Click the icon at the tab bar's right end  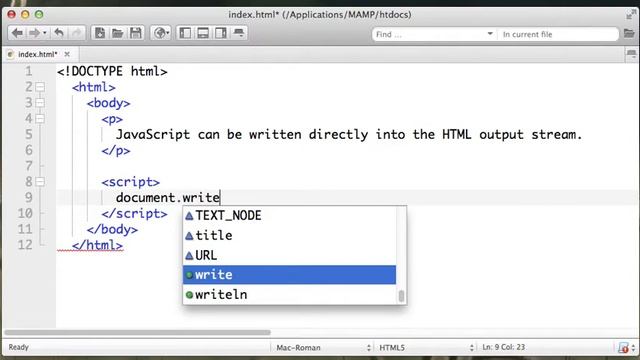pos(631,54)
